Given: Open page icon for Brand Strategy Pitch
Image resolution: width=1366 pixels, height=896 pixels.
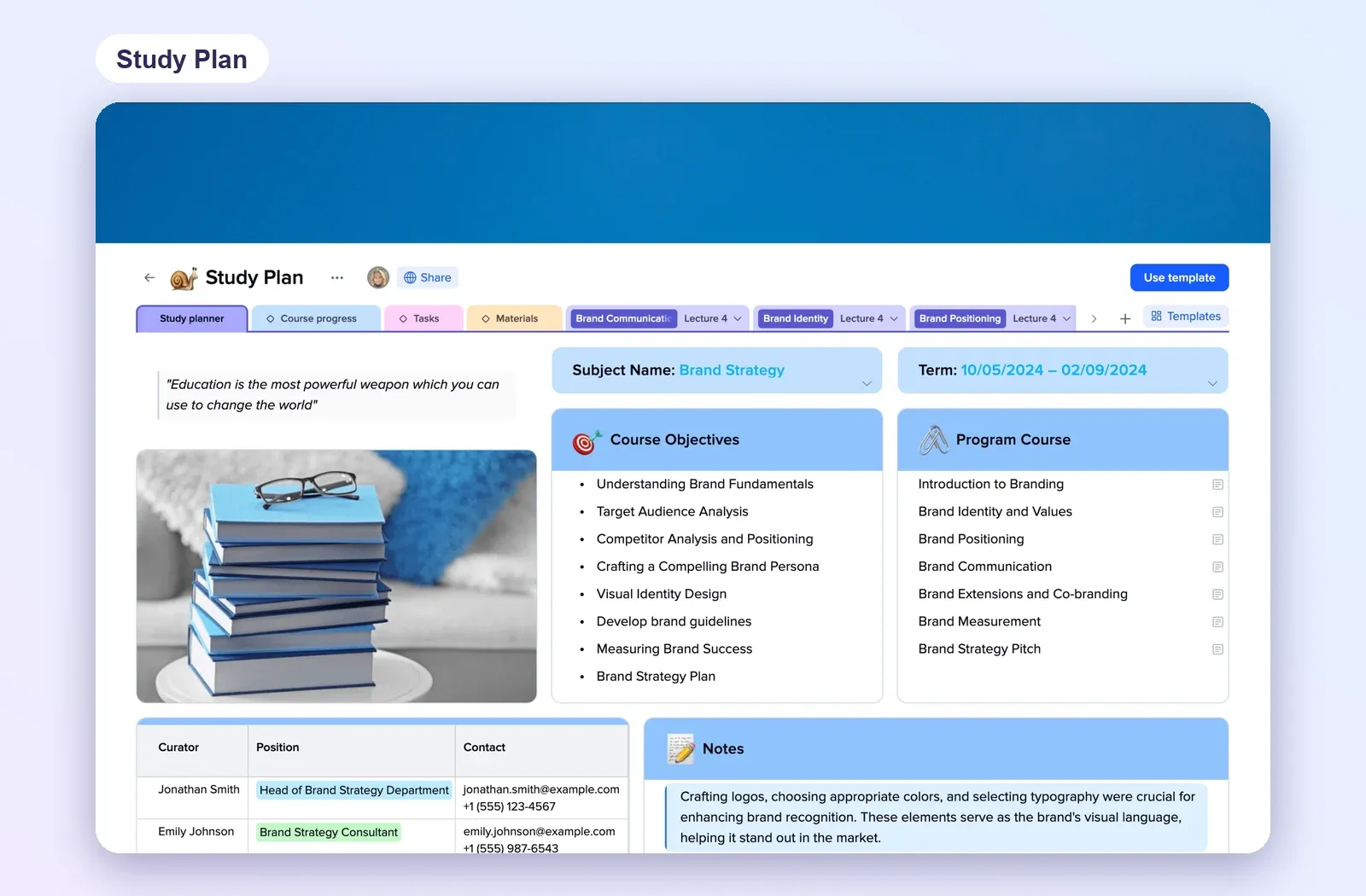Looking at the screenshot, I should pos(1217,649).
